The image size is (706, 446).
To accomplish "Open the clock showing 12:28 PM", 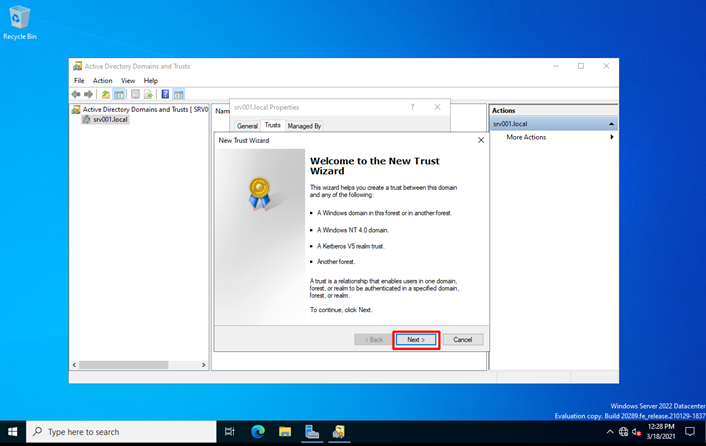I will pyautogui.click(x=661, y=432).
